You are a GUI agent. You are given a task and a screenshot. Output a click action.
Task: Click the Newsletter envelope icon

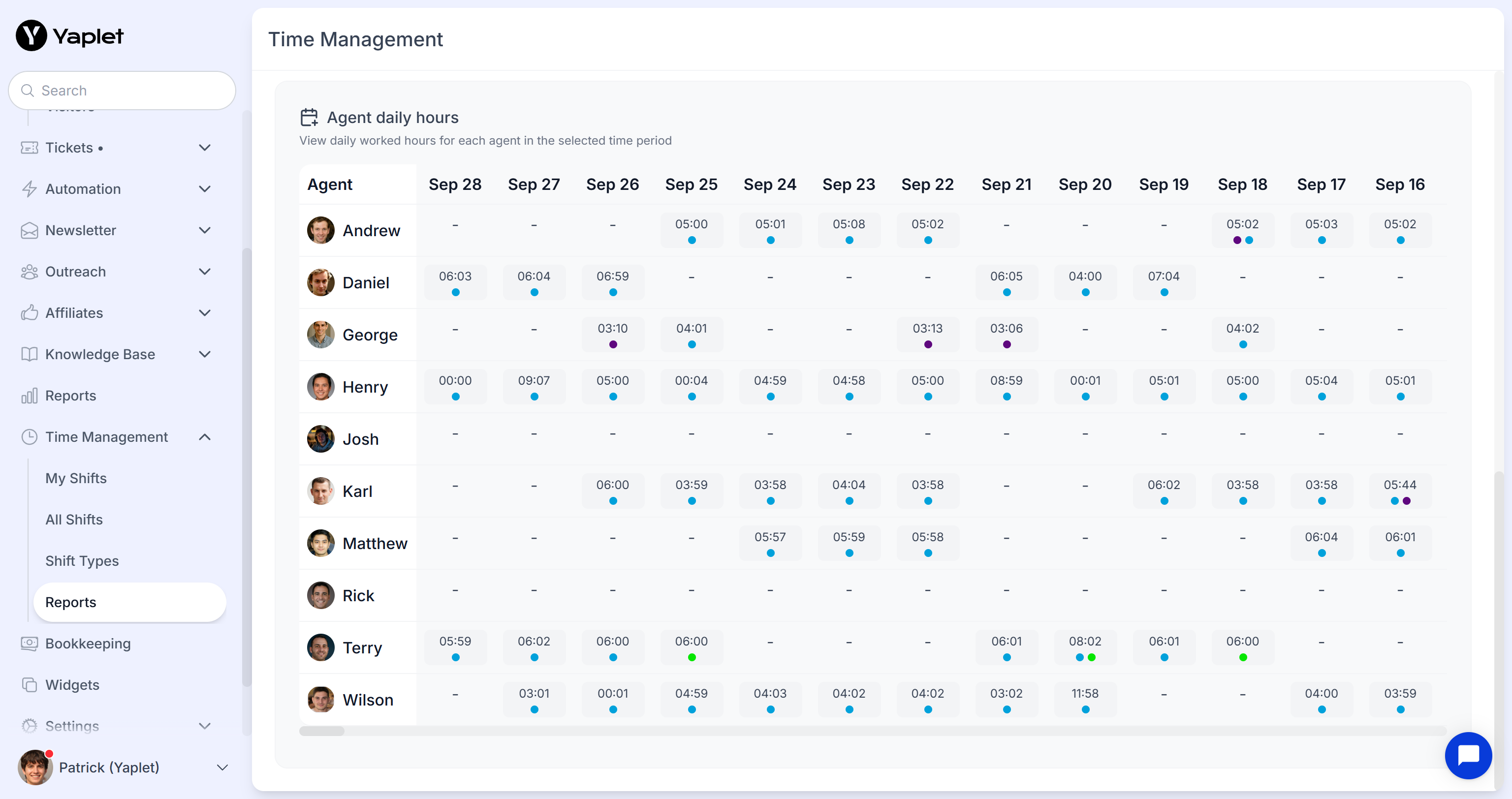(30, 231)
